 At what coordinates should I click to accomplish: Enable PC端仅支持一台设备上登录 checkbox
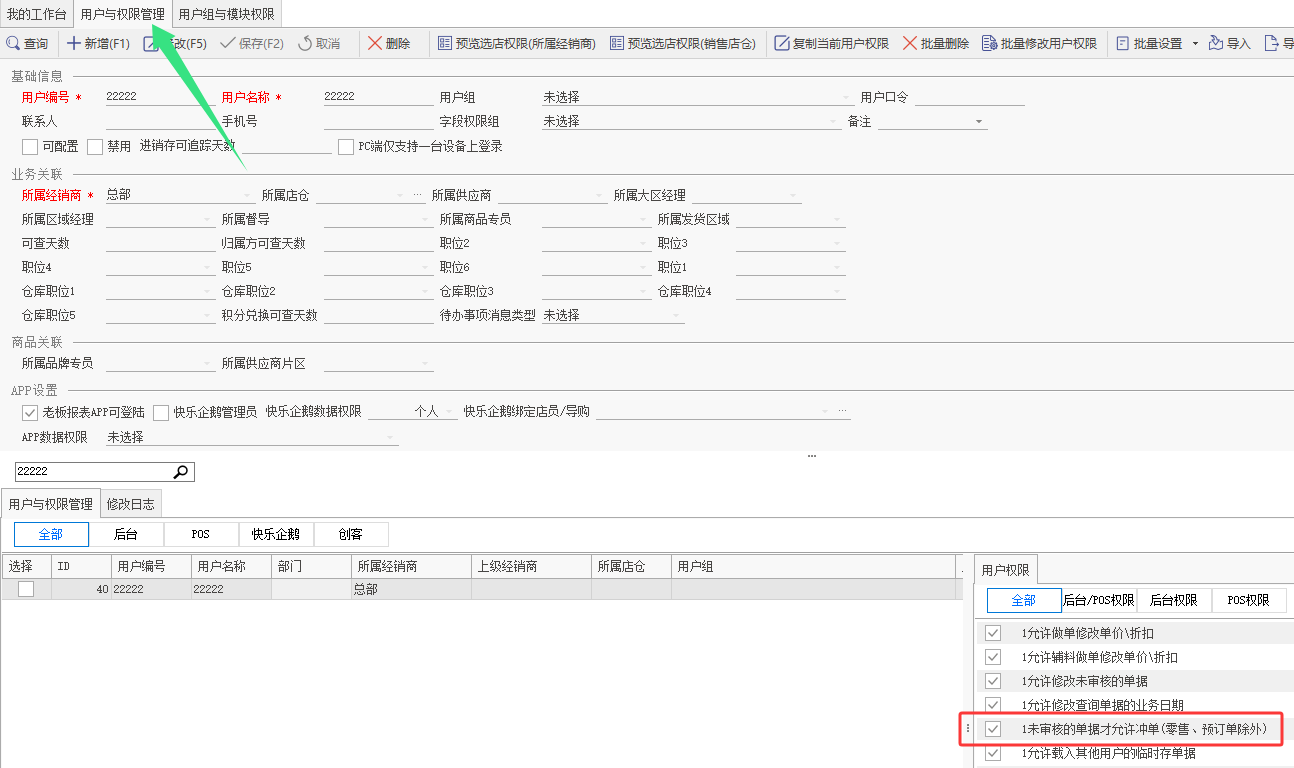(346, 147)
